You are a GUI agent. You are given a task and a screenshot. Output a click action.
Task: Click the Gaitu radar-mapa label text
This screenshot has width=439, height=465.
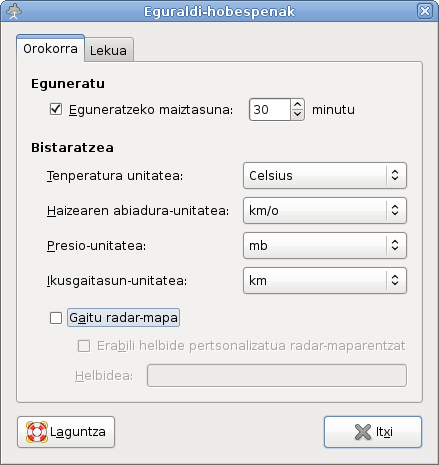123,318
